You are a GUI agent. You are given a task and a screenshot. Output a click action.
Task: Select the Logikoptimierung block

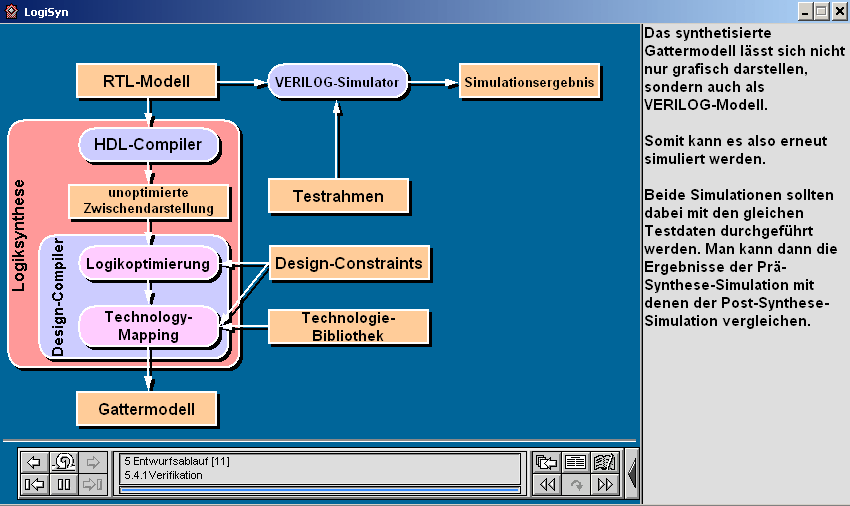click(x=149, y=264)
